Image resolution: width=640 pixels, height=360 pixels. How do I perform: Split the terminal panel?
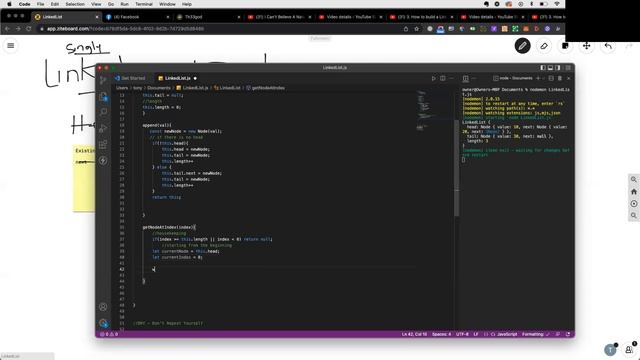(x=551, y=78)
